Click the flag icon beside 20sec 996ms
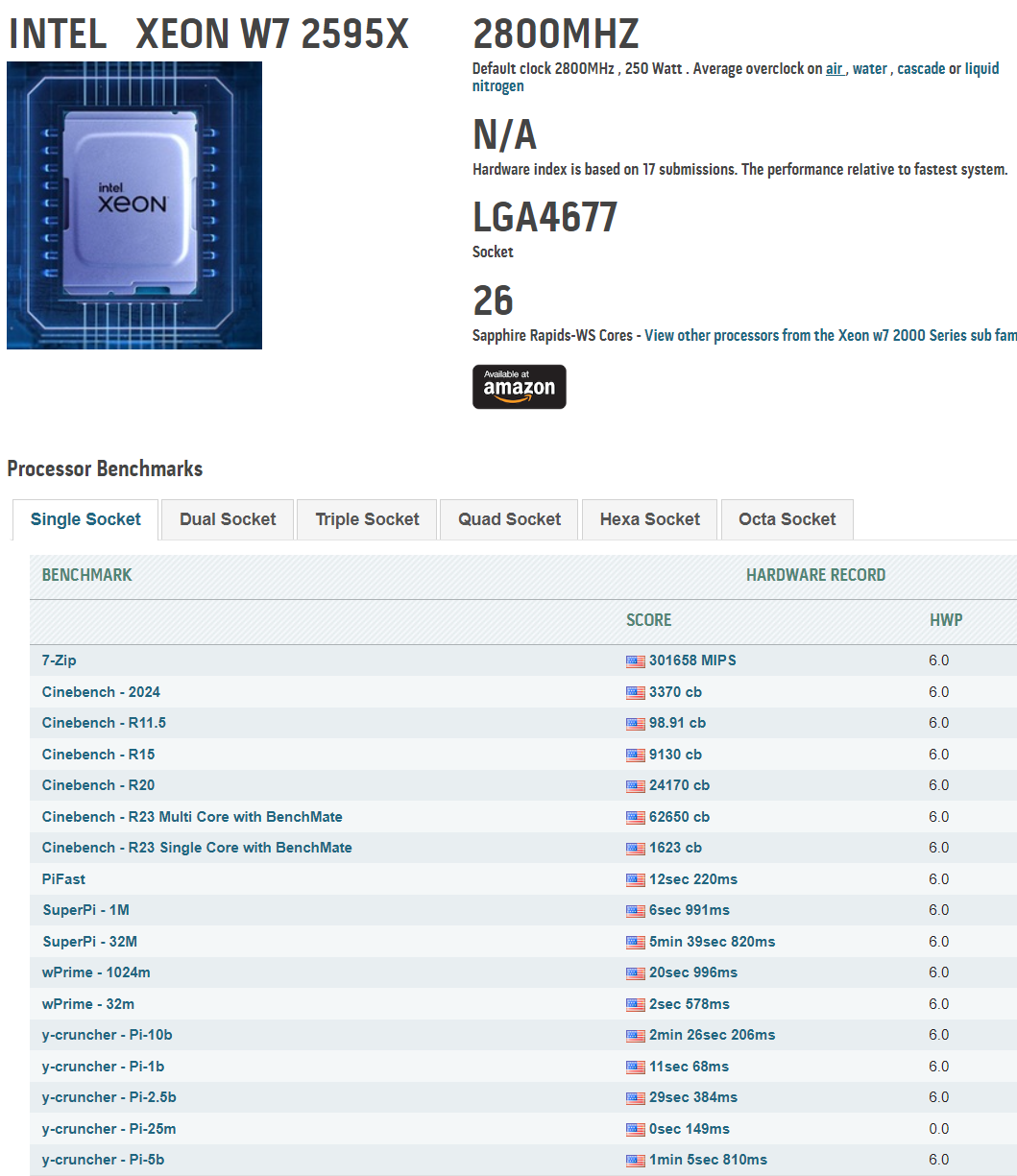 pos(636,973)
